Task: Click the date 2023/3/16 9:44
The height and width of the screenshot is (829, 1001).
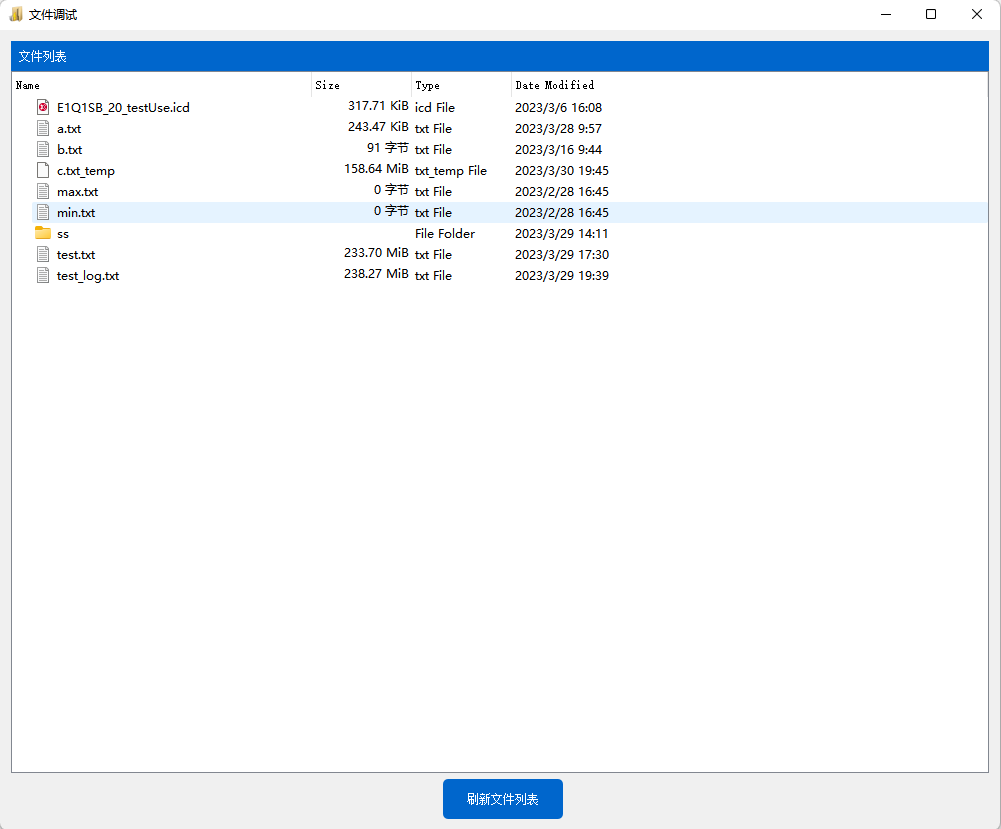Action: tap(559, 149)
